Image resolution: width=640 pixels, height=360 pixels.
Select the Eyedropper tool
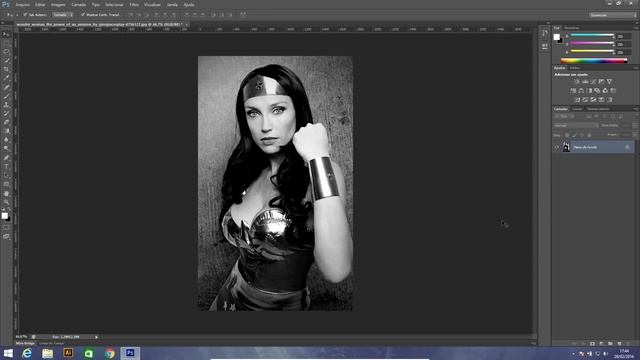click(x=6, y=78)
